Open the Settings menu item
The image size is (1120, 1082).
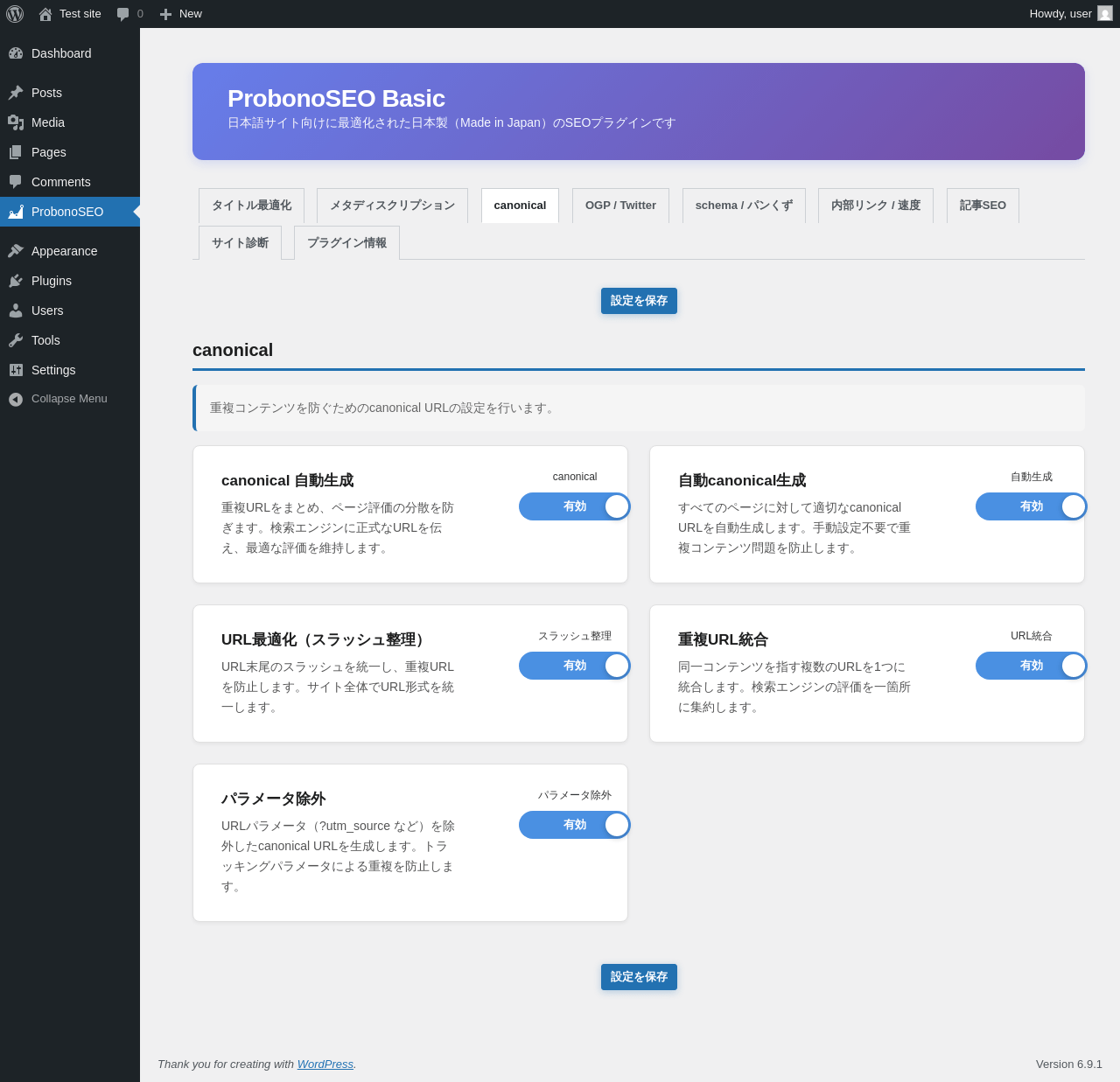point(70,370)
